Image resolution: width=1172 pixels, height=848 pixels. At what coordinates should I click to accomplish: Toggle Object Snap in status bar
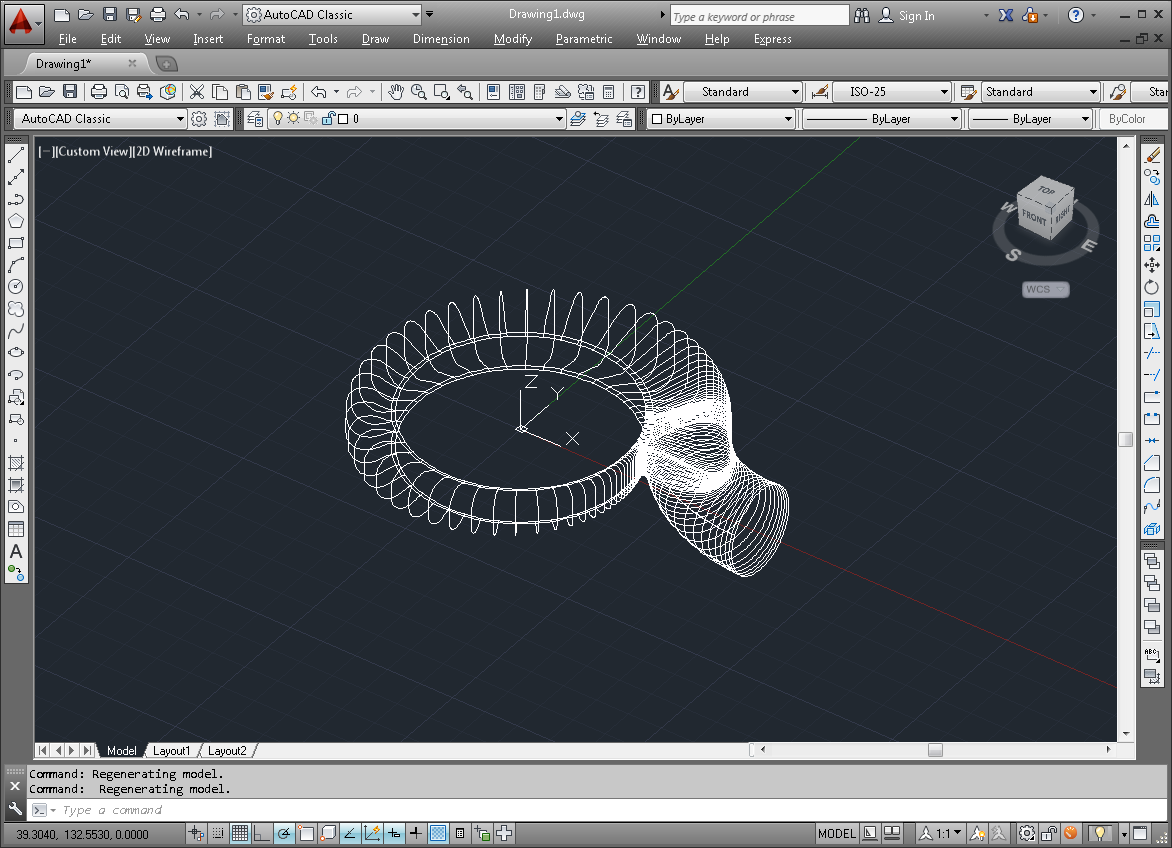(x=306, y=833)
